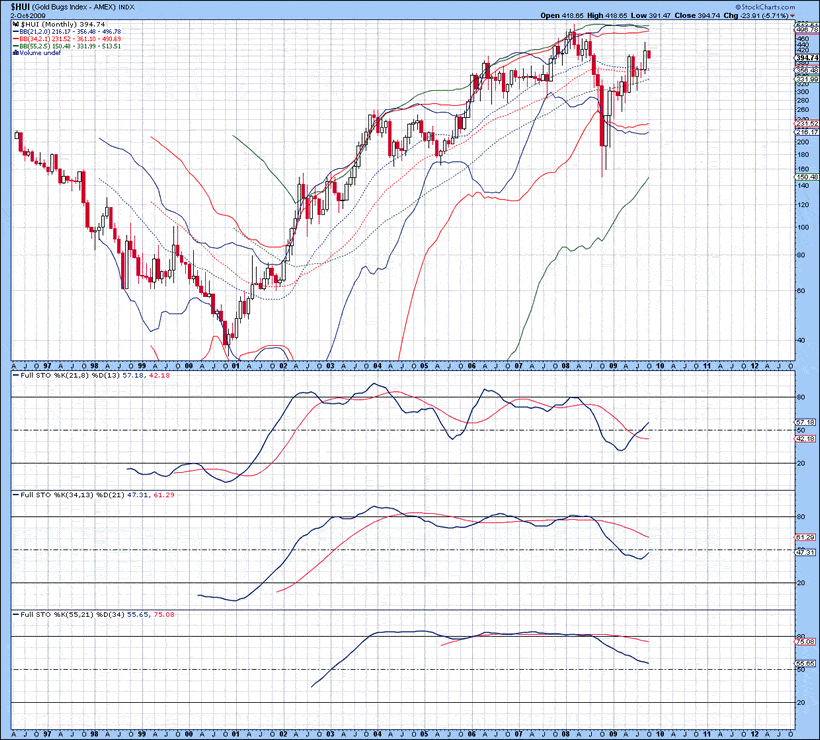
Task: Click the Volume undef legend label
Action: point(37,52)
